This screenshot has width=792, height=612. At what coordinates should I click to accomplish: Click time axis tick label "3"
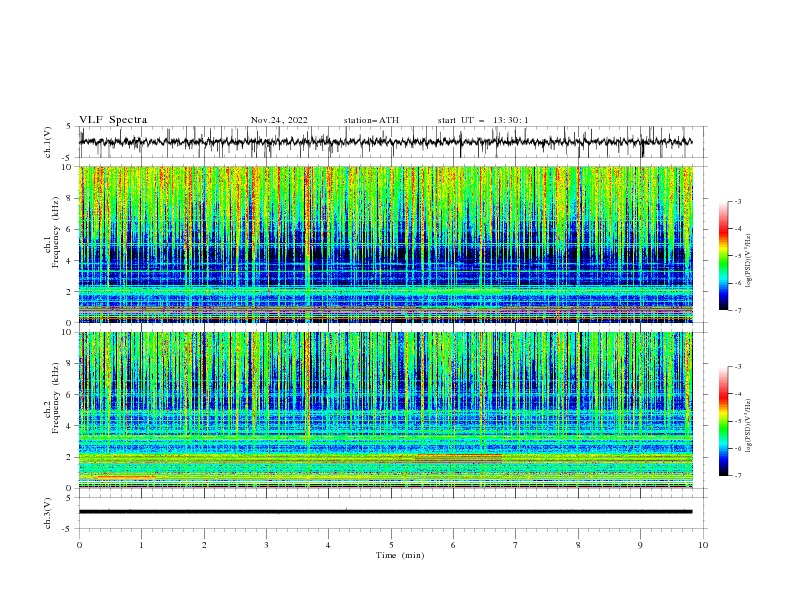pos(266,545)
